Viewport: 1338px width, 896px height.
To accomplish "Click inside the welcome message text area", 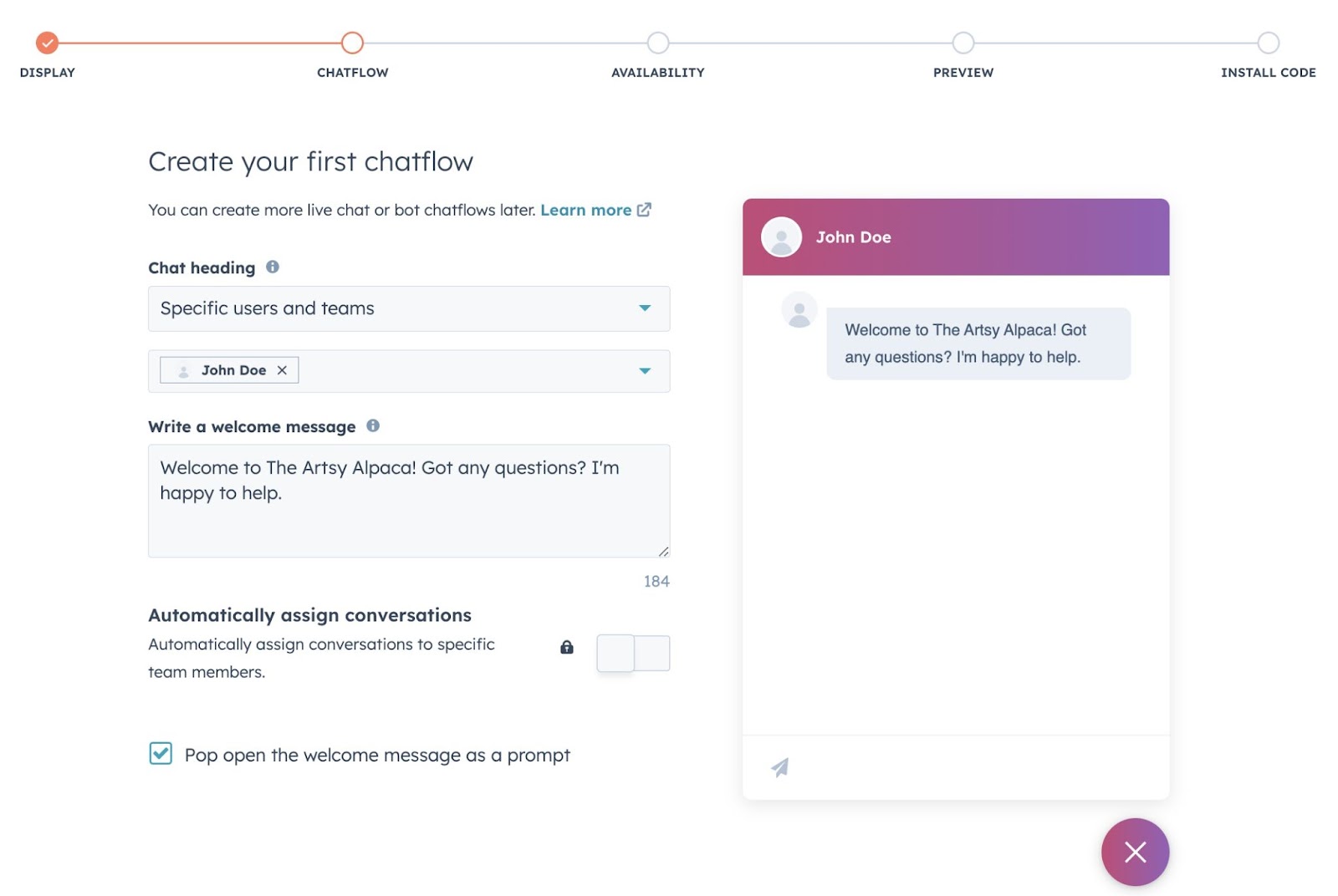I will coord(408,500).
